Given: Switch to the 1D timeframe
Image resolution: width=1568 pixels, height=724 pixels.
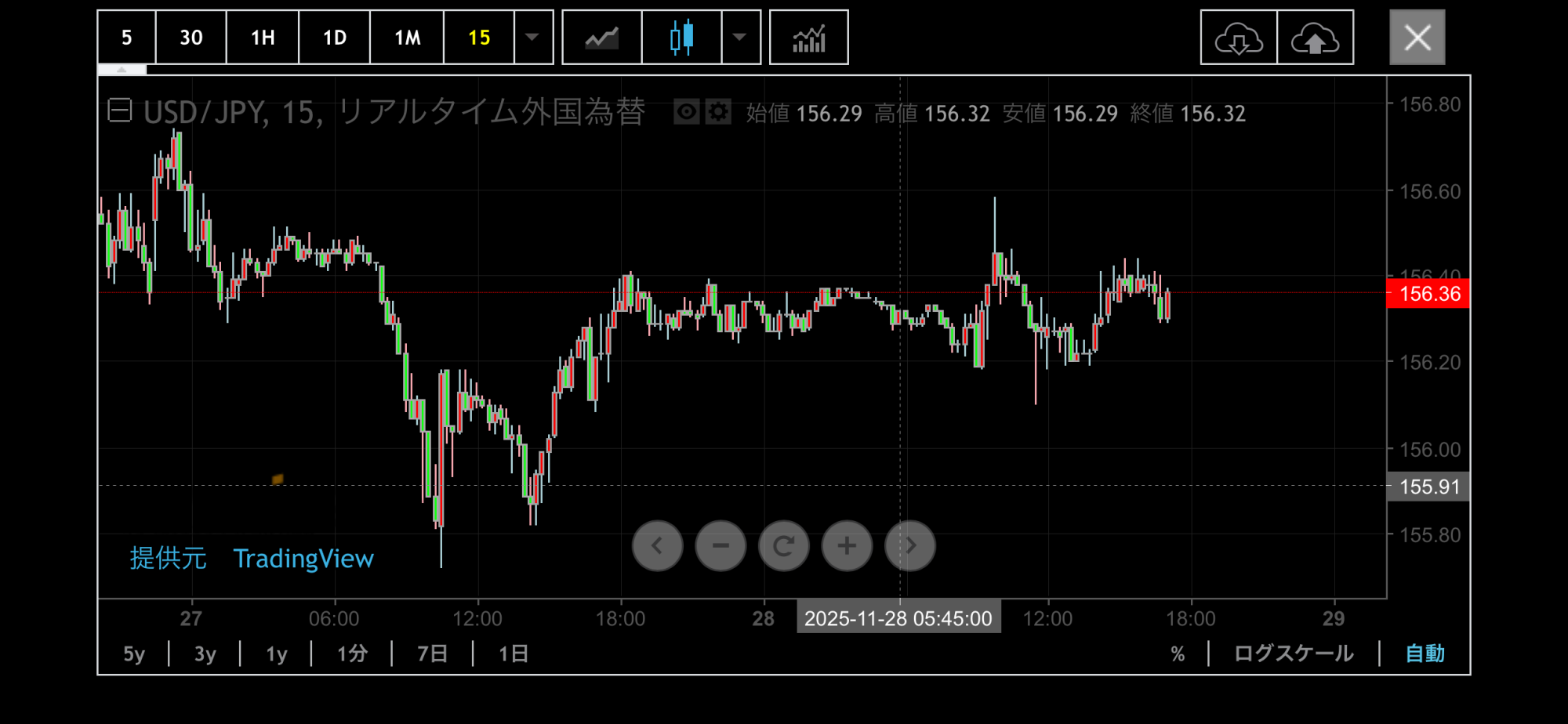Looking at the screenshot, I should tap(335, 38).
